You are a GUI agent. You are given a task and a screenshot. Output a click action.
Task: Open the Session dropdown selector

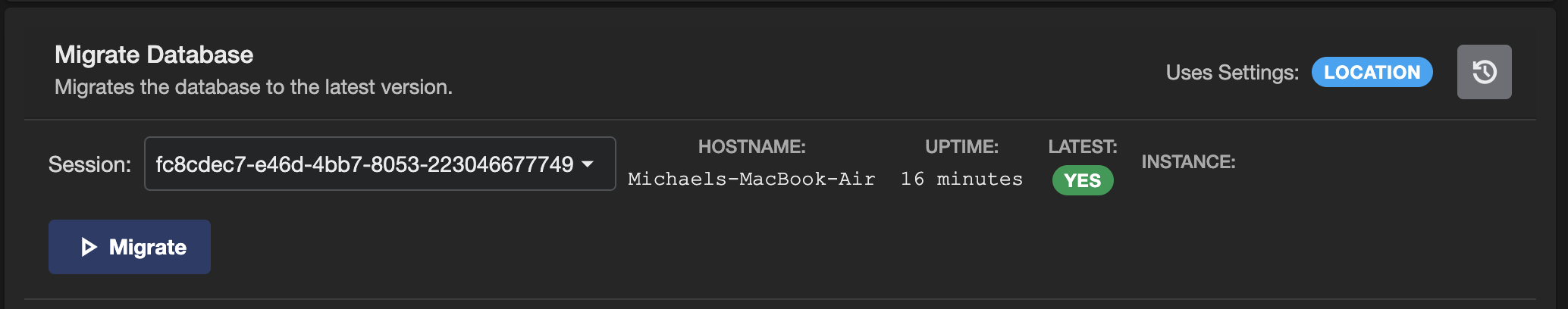tap(380, 164)
